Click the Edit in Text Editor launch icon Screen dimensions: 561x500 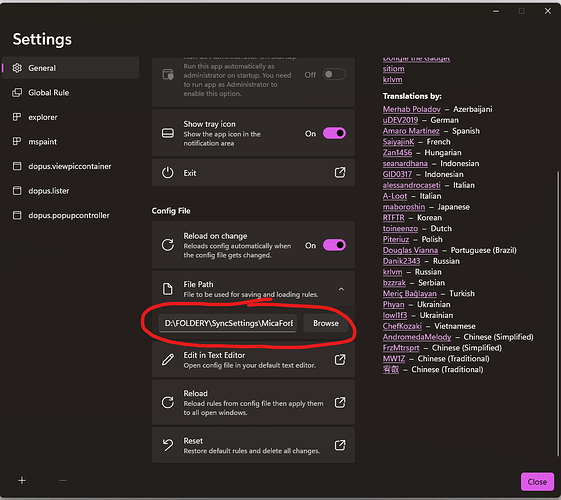[x=340, y=360]
